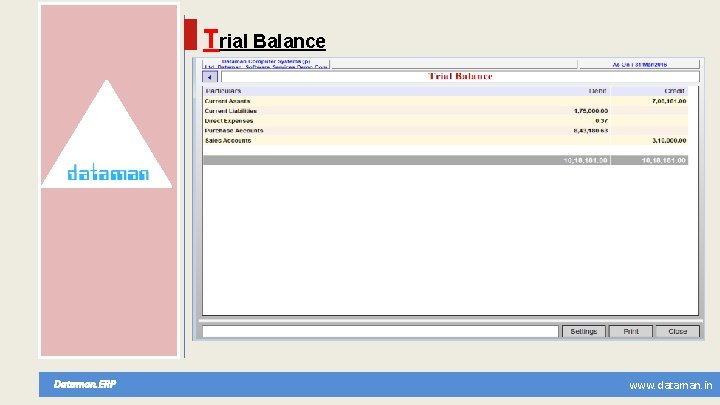Select the Direct Expenses row
Screen dimensions: 720x405
click(x=445, y=121)
